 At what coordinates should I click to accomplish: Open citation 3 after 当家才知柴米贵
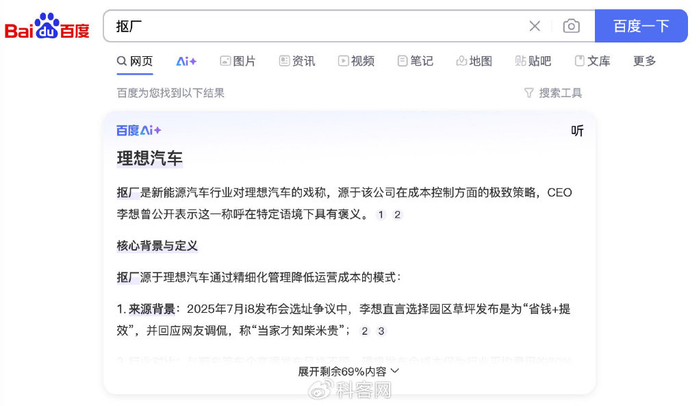coord(381,331)
